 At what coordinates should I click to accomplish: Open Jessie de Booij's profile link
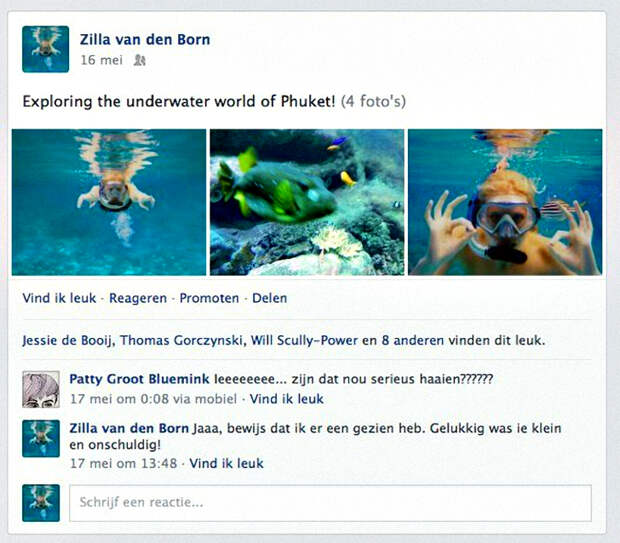point(67,341)
